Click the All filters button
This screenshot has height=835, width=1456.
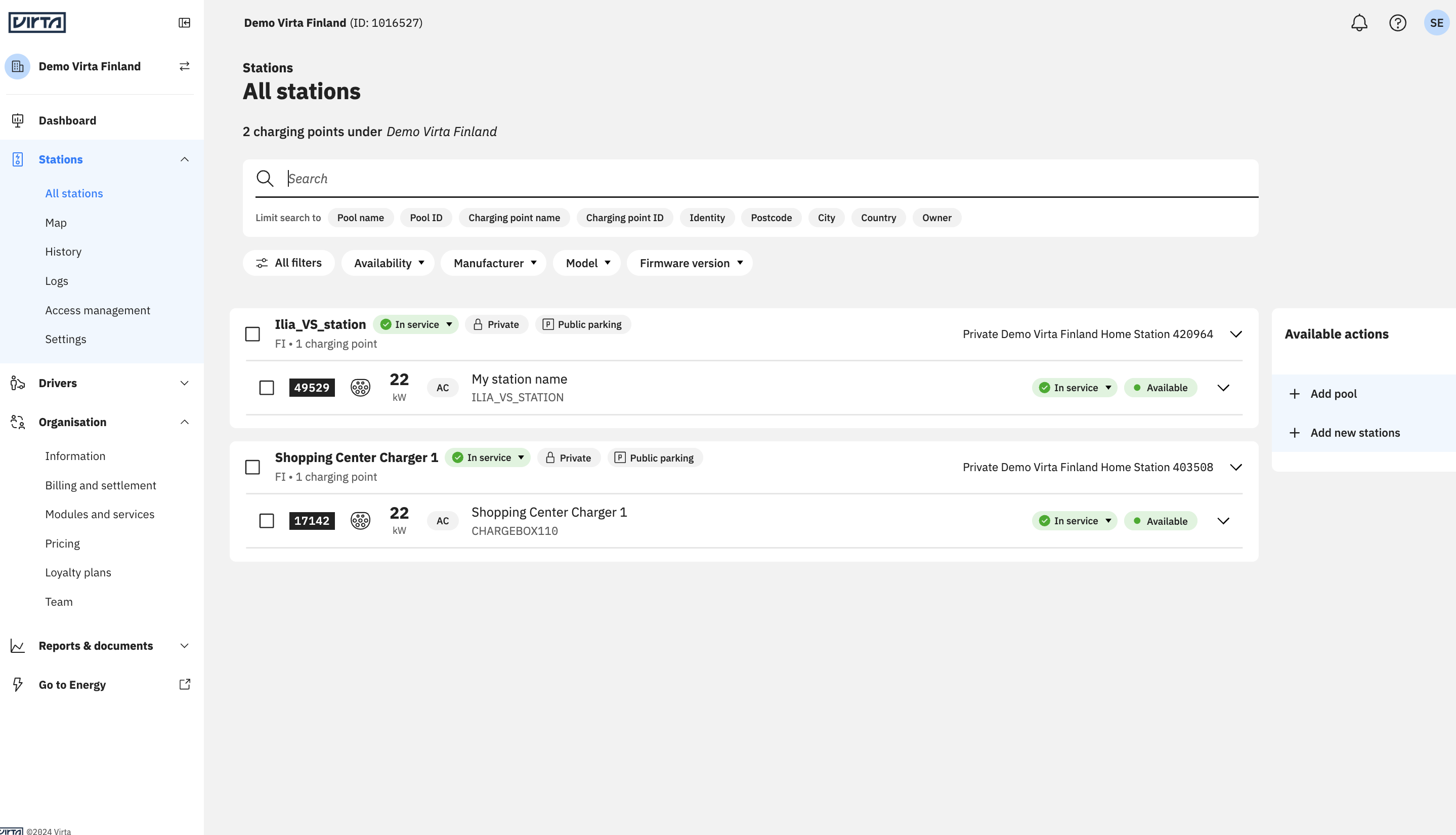point(289,263)
